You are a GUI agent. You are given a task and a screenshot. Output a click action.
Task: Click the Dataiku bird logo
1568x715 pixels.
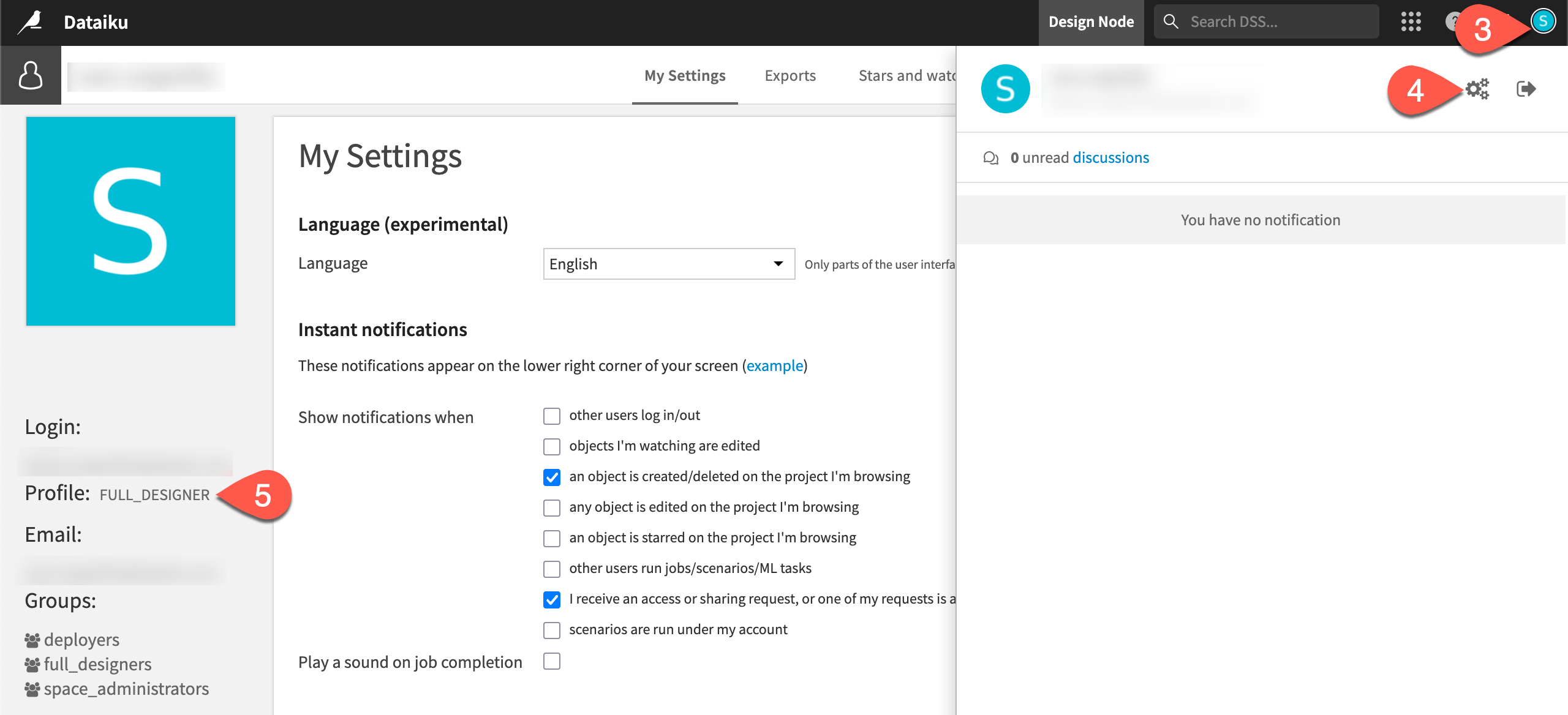click(31, 22)
